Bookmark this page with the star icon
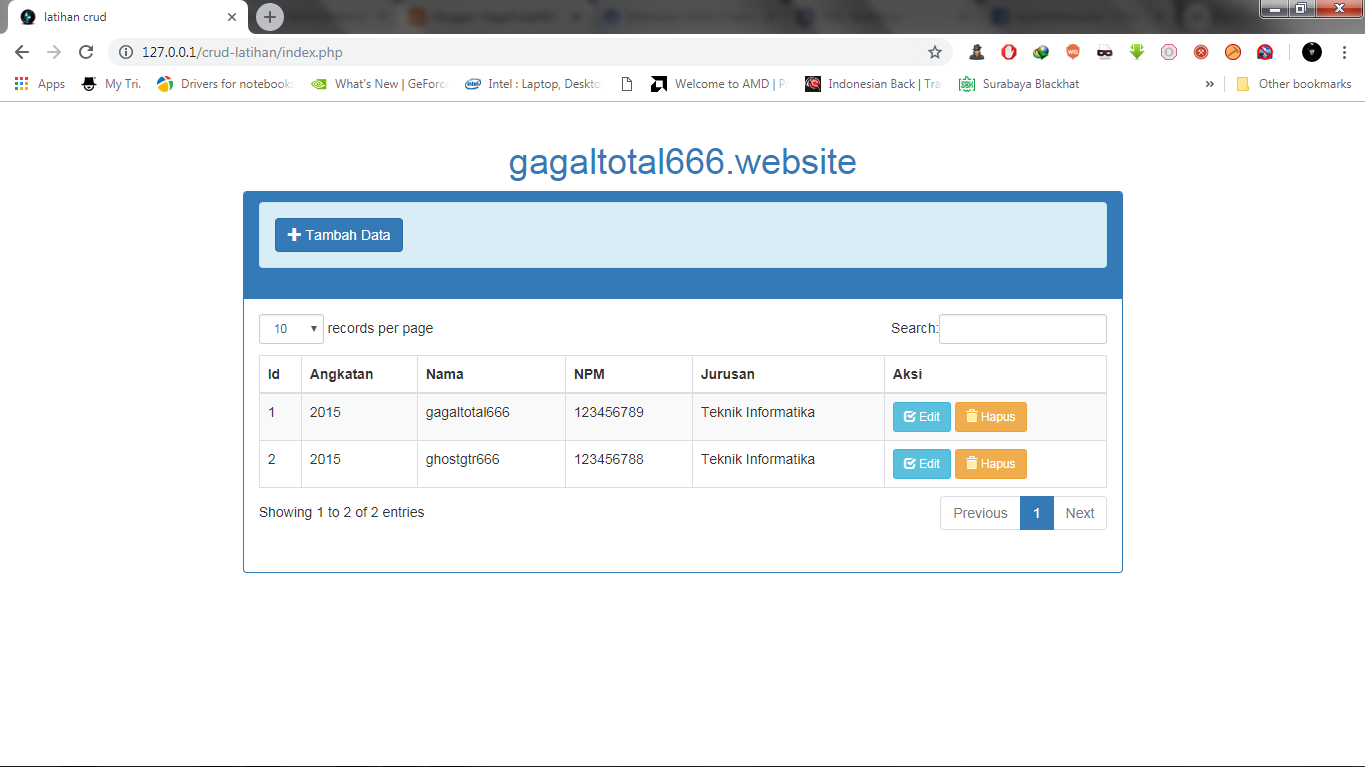This screenshot has width=1365, height=767. click(935, 52)
